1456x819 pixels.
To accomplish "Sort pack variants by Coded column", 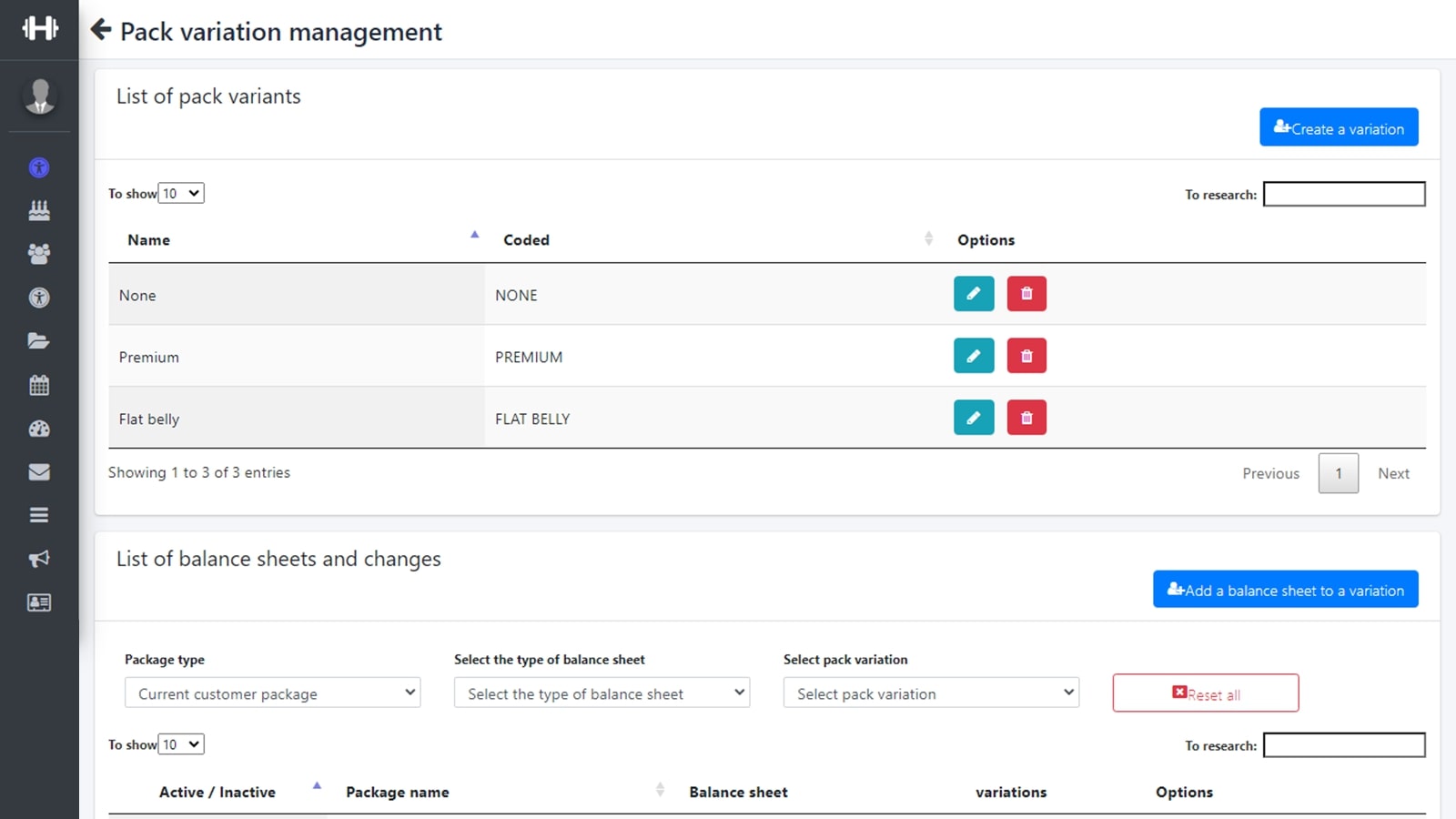I will 526,240.
